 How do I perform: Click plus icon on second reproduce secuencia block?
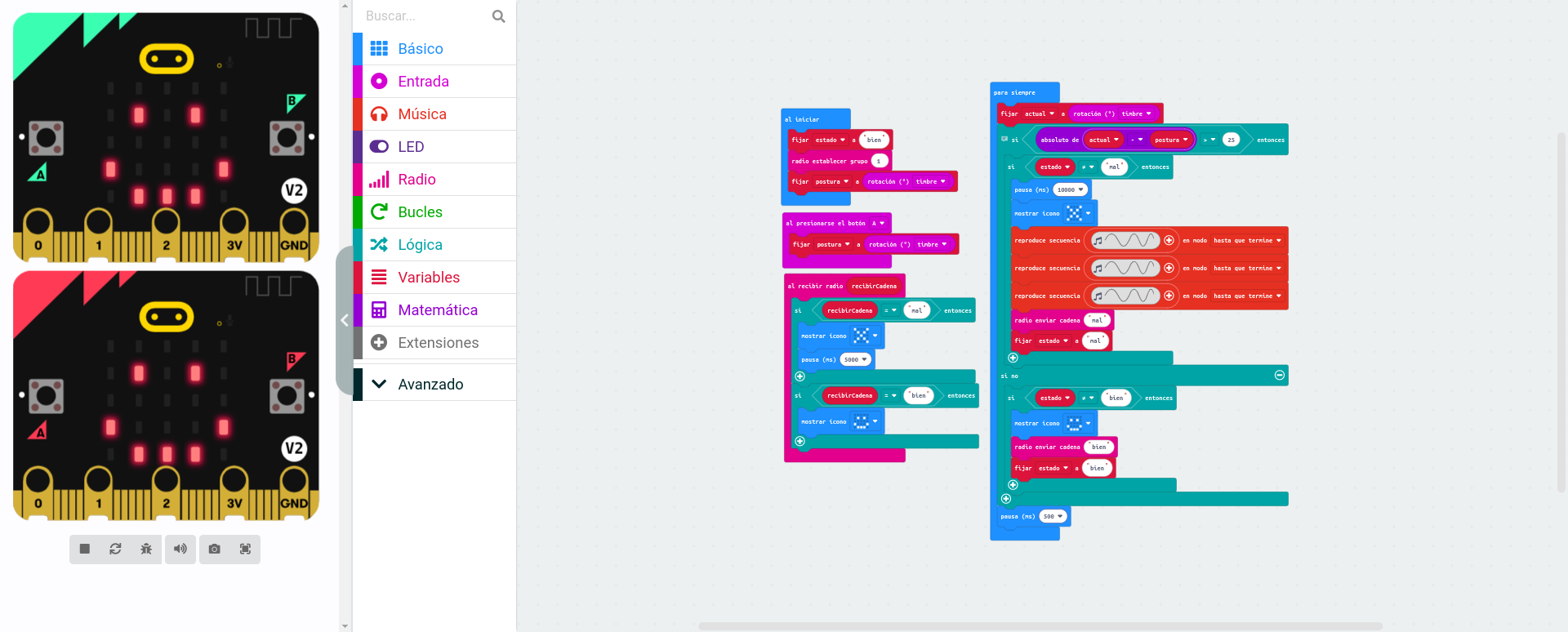1169,268
